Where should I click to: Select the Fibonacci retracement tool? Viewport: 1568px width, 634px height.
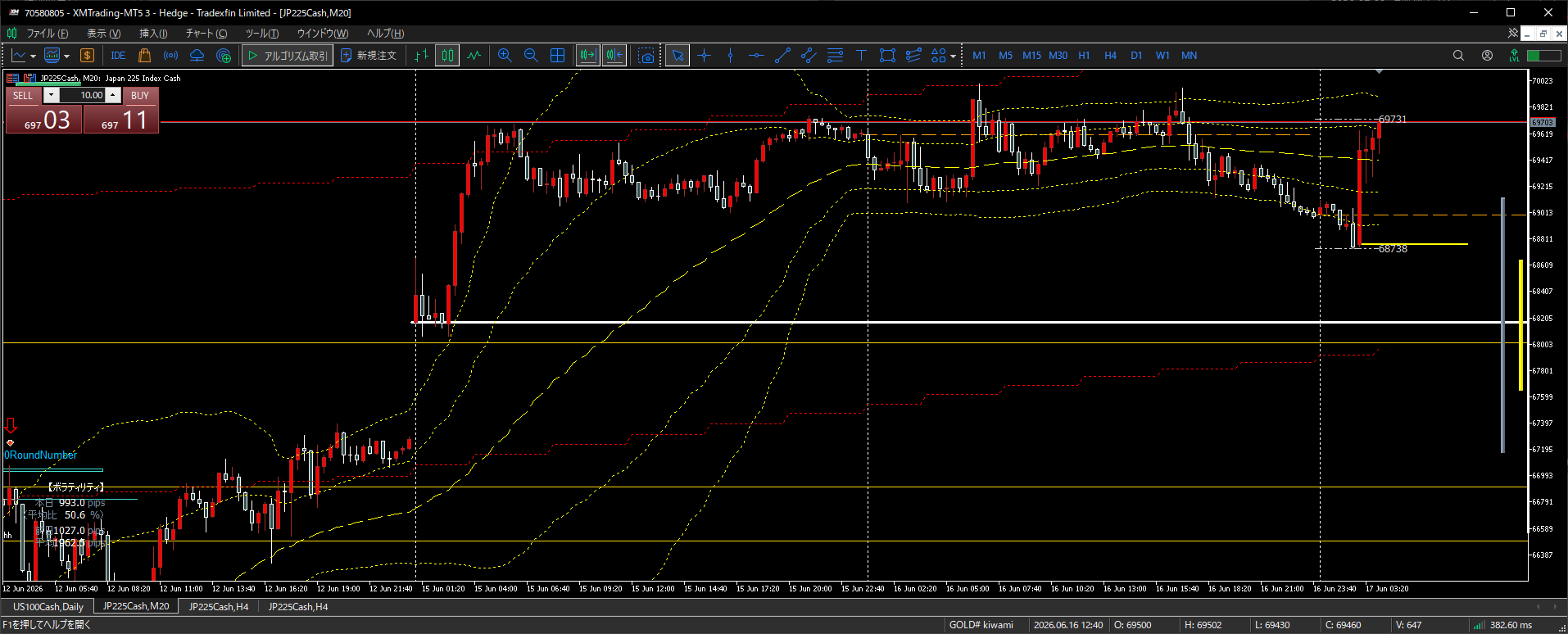pyautogui.click(x=835, y=56)
